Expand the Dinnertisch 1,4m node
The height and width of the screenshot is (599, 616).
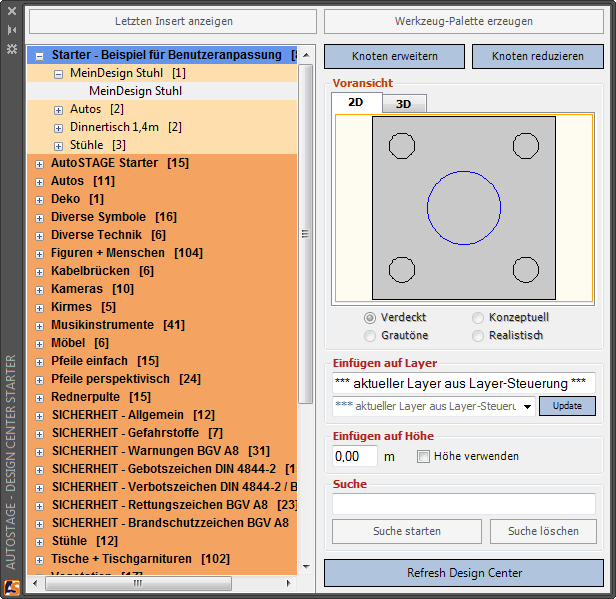click(x=58, y=127)
